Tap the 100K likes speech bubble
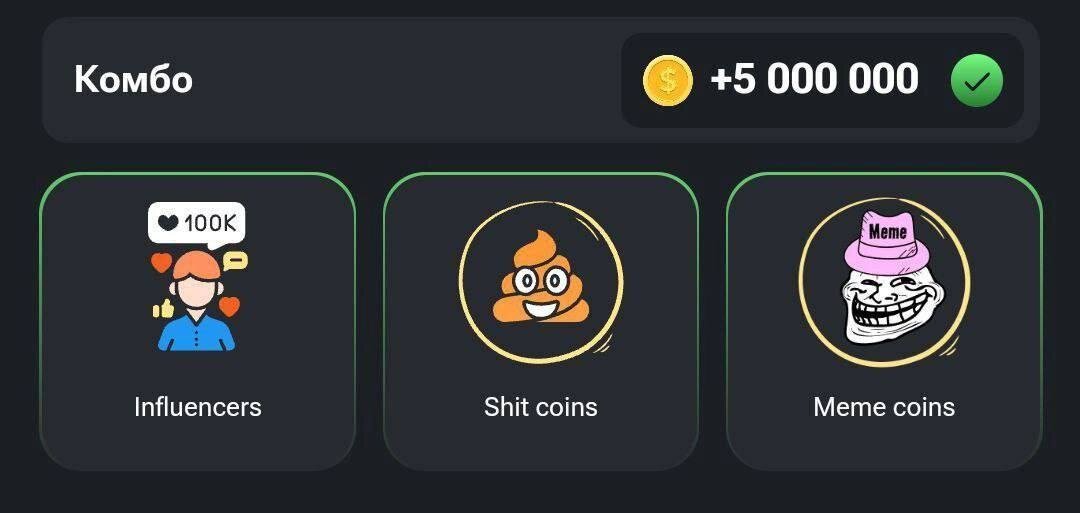This screenshot has width=1080, height=513. point(196,224)
